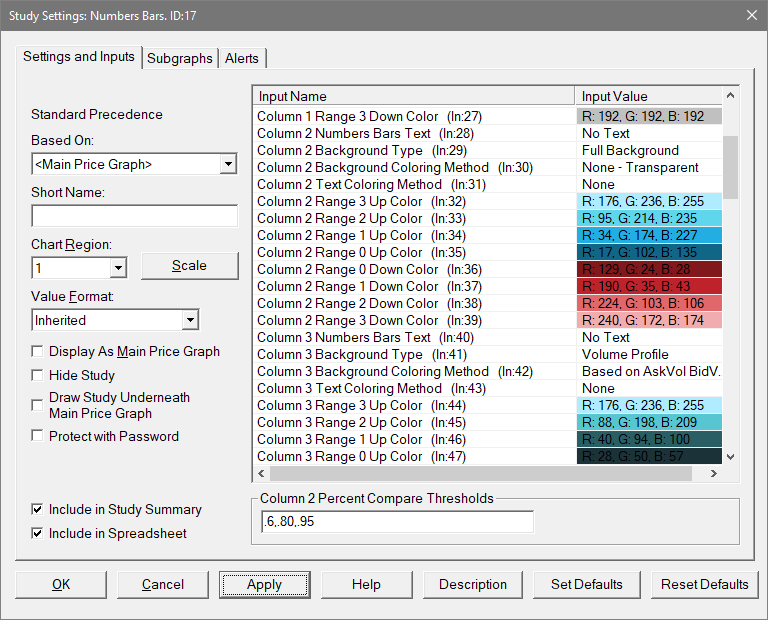Select Column 2 Range 3 Up Color swatch
Image resolution: width=768 pixels, height=620 pixels.
(649, 201)
